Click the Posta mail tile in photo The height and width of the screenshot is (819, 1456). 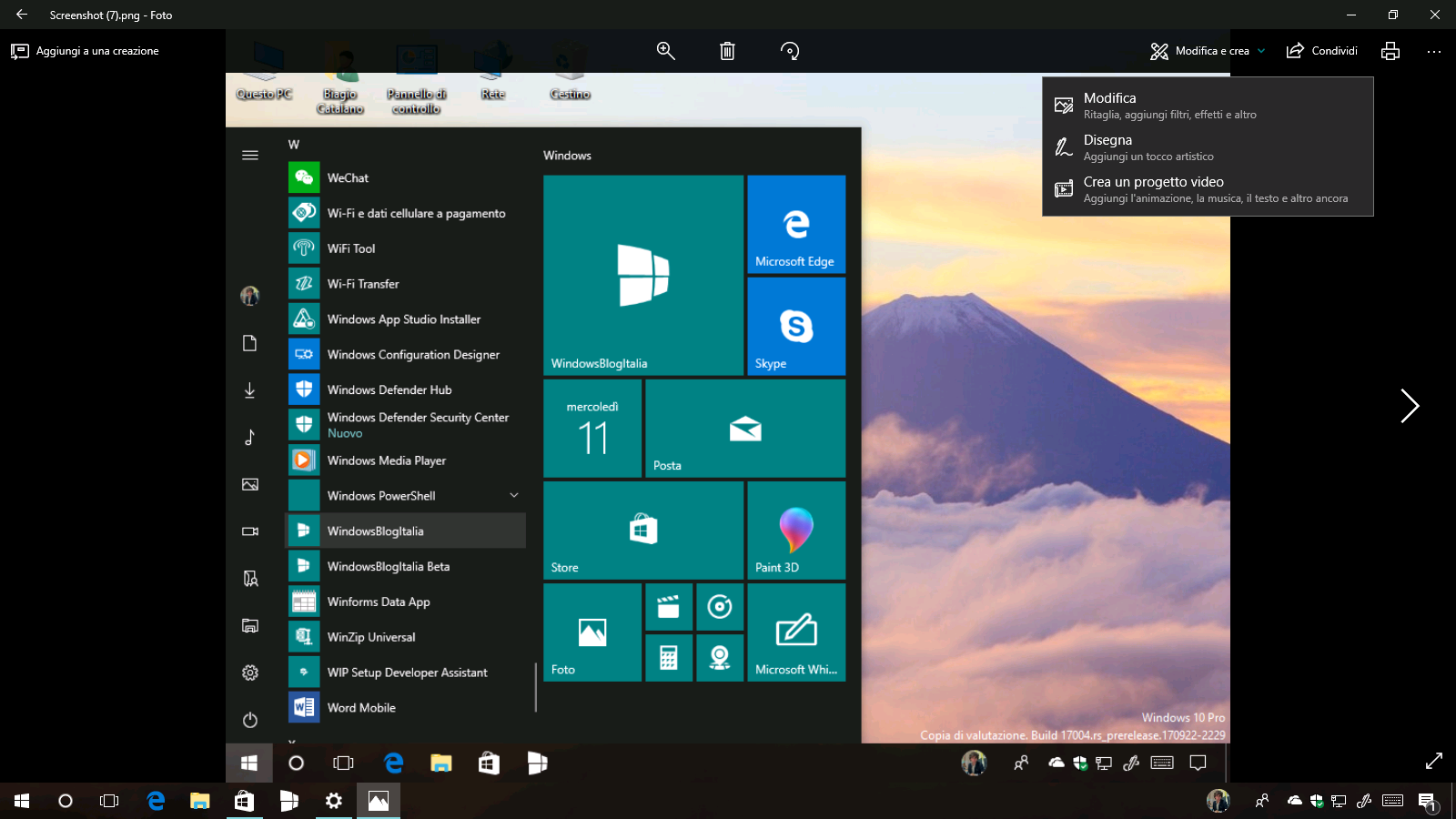[x=745, y=428]
